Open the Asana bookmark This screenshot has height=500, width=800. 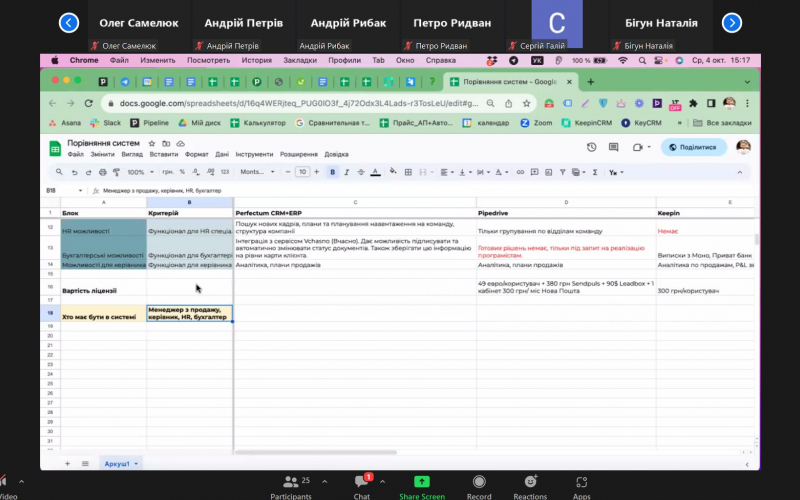click(x=65, y=123)
